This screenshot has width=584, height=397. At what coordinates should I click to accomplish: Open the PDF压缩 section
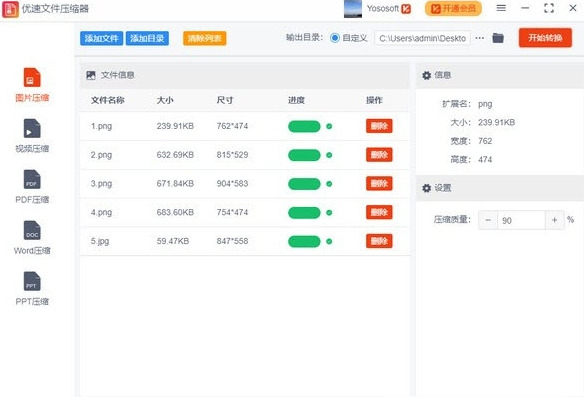point(32,187)
